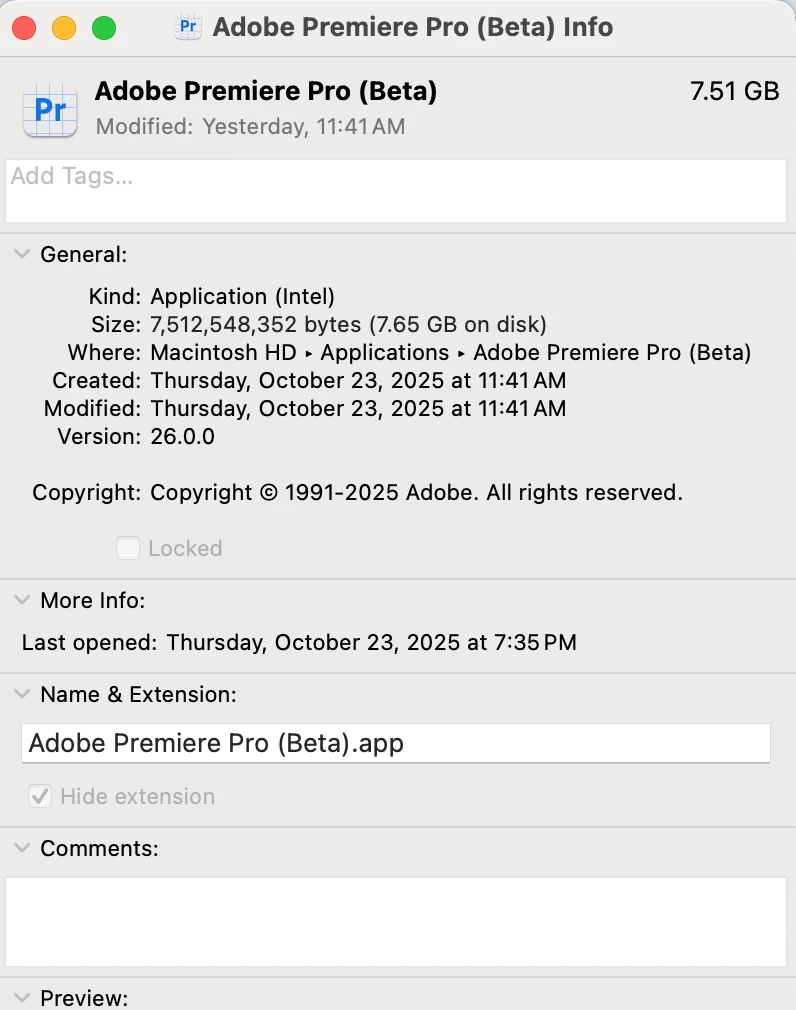
Task: Collapse the General section
Action: (x=22, y=254)
